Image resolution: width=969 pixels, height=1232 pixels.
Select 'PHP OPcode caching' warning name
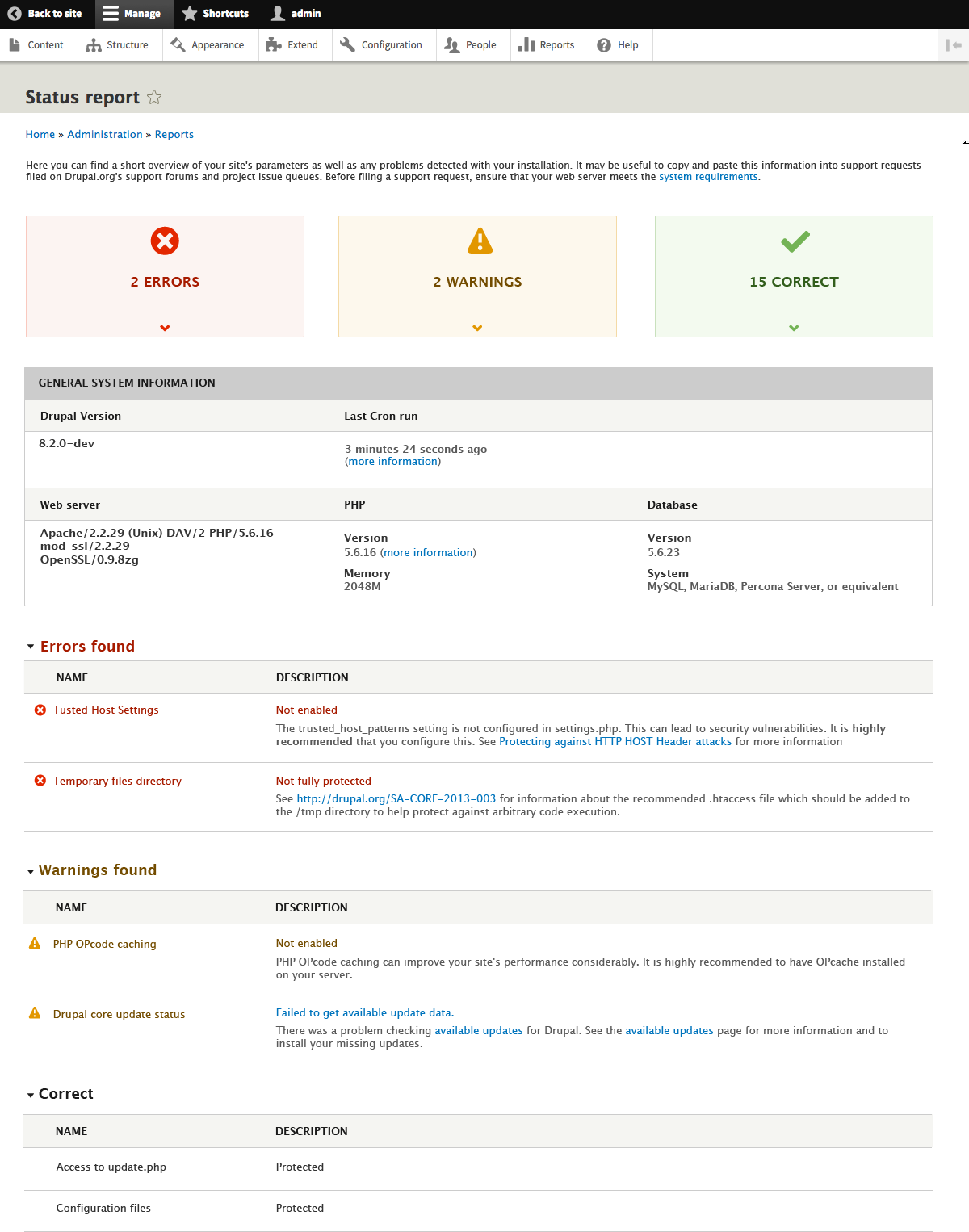(x=105, y=945)
